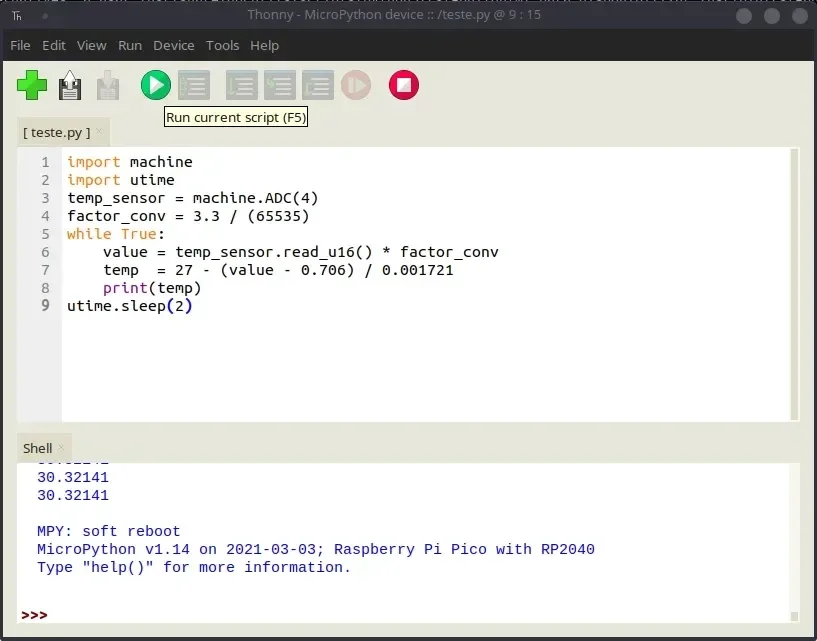The image size is (817, 641).
Task: Click the 'import utime' code line
Action: 121,180
